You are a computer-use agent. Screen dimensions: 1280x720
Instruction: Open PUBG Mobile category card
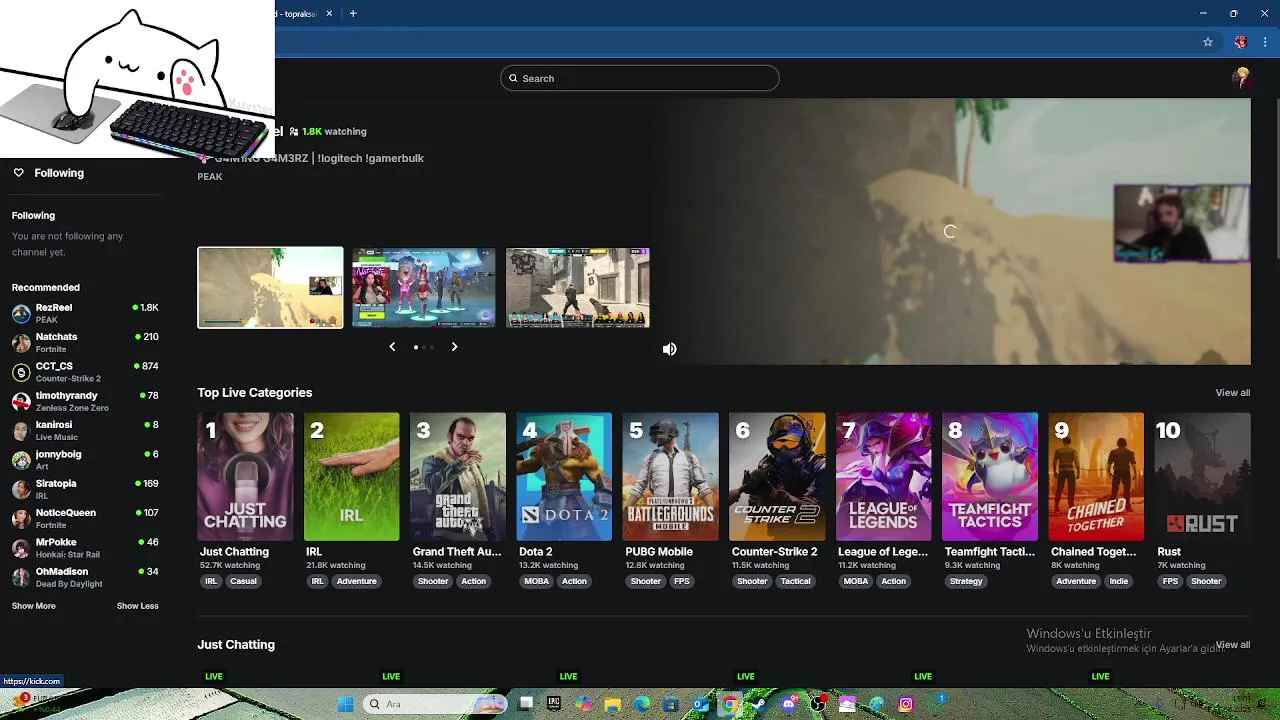tap(671, 476)
